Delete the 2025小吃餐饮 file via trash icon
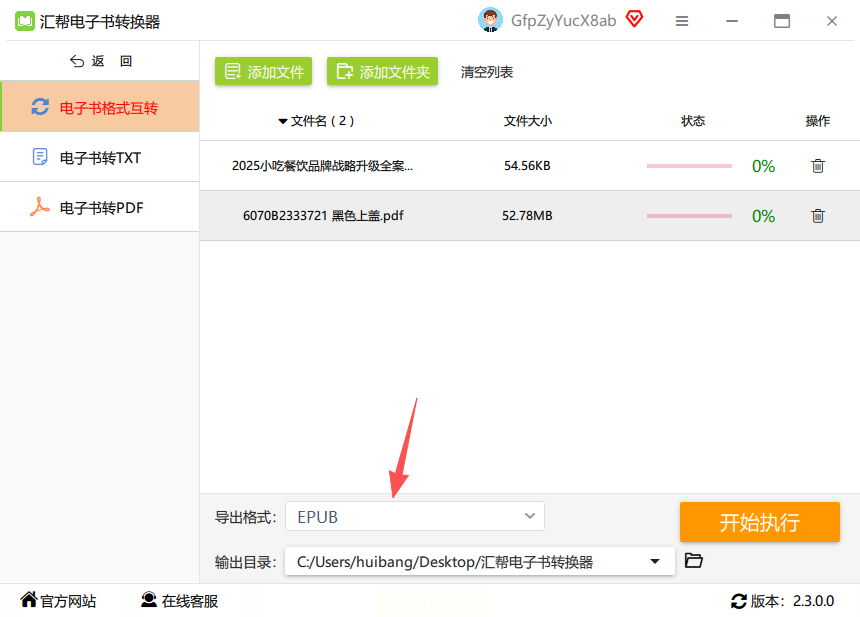 pos(818,166)
